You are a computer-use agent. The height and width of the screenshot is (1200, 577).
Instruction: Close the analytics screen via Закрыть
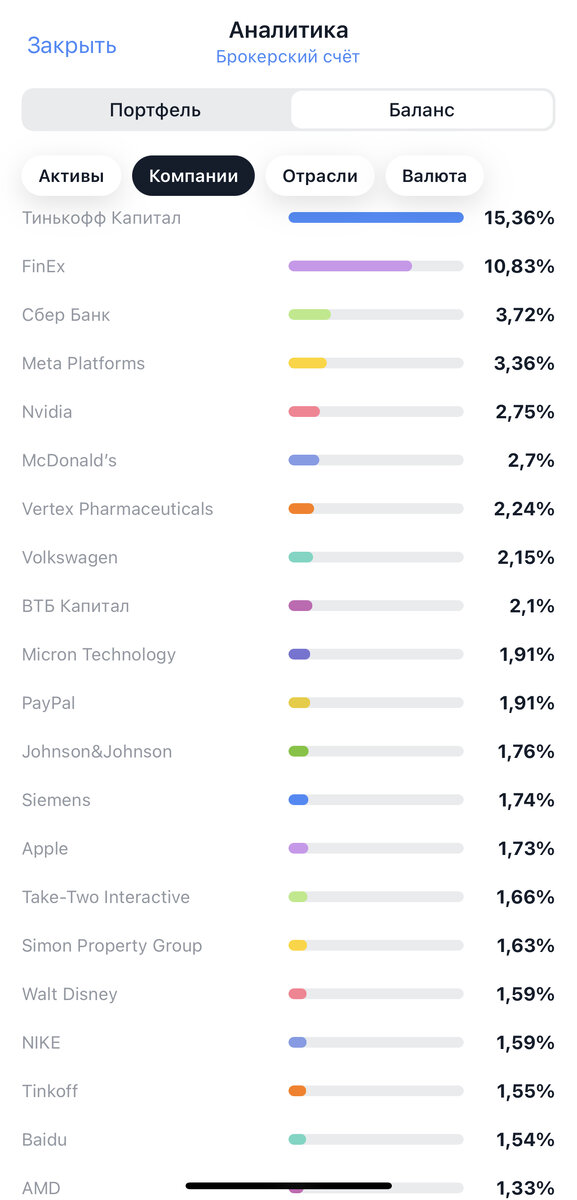pos(70,46)
